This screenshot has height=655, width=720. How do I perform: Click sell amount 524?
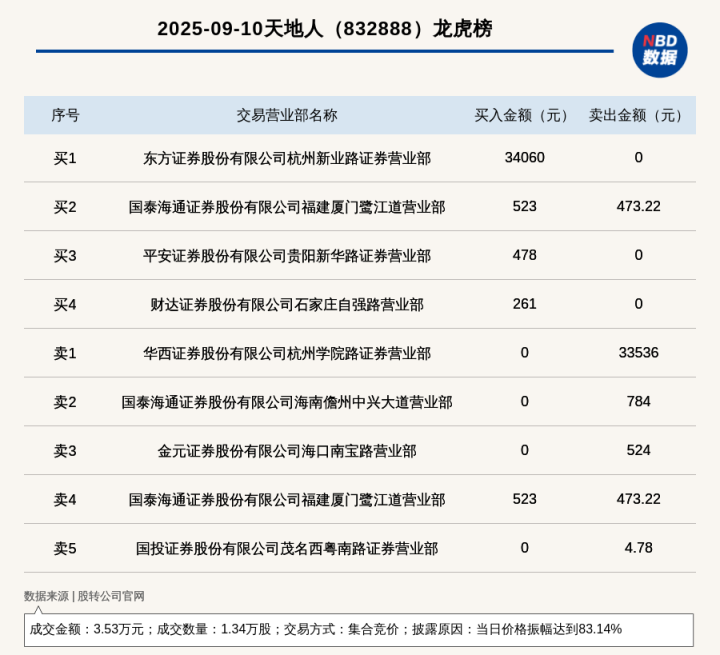639,450
